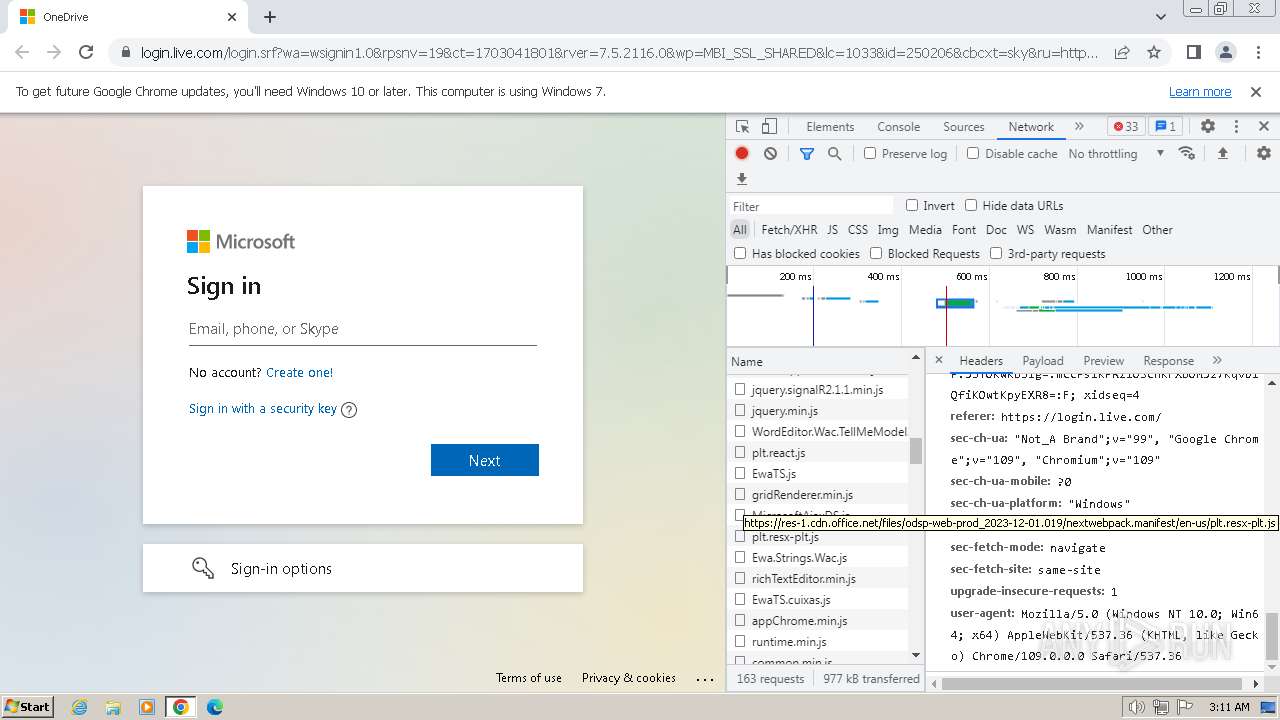Check the Invert filter option

point(912,206)
